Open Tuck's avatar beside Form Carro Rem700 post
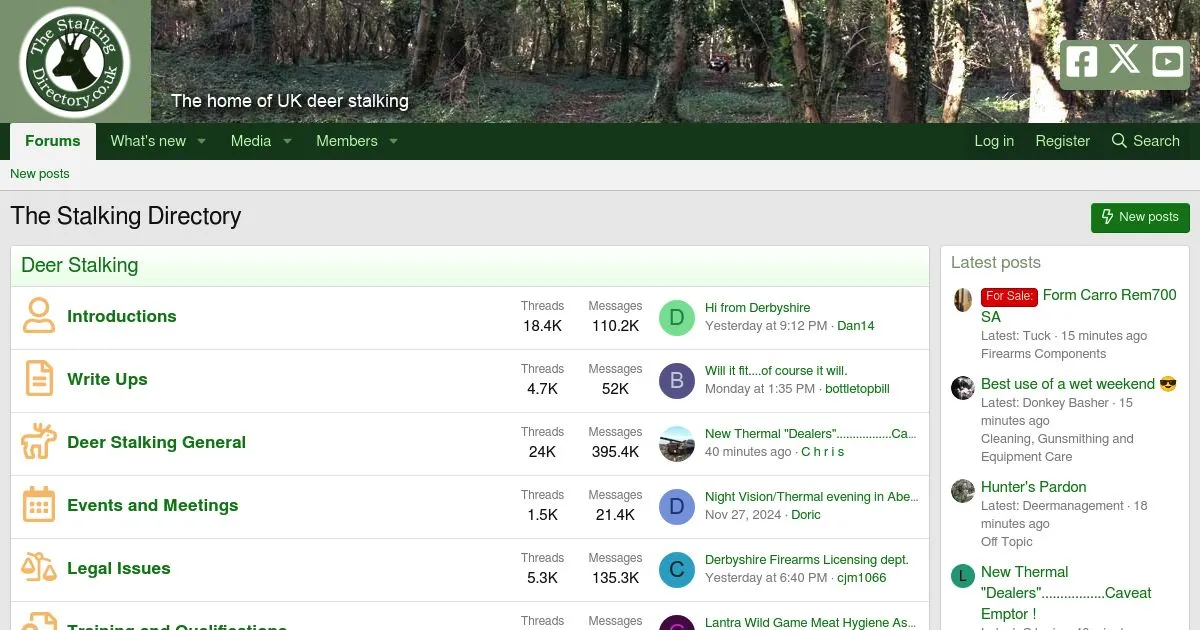 click(x=963, y=300)
